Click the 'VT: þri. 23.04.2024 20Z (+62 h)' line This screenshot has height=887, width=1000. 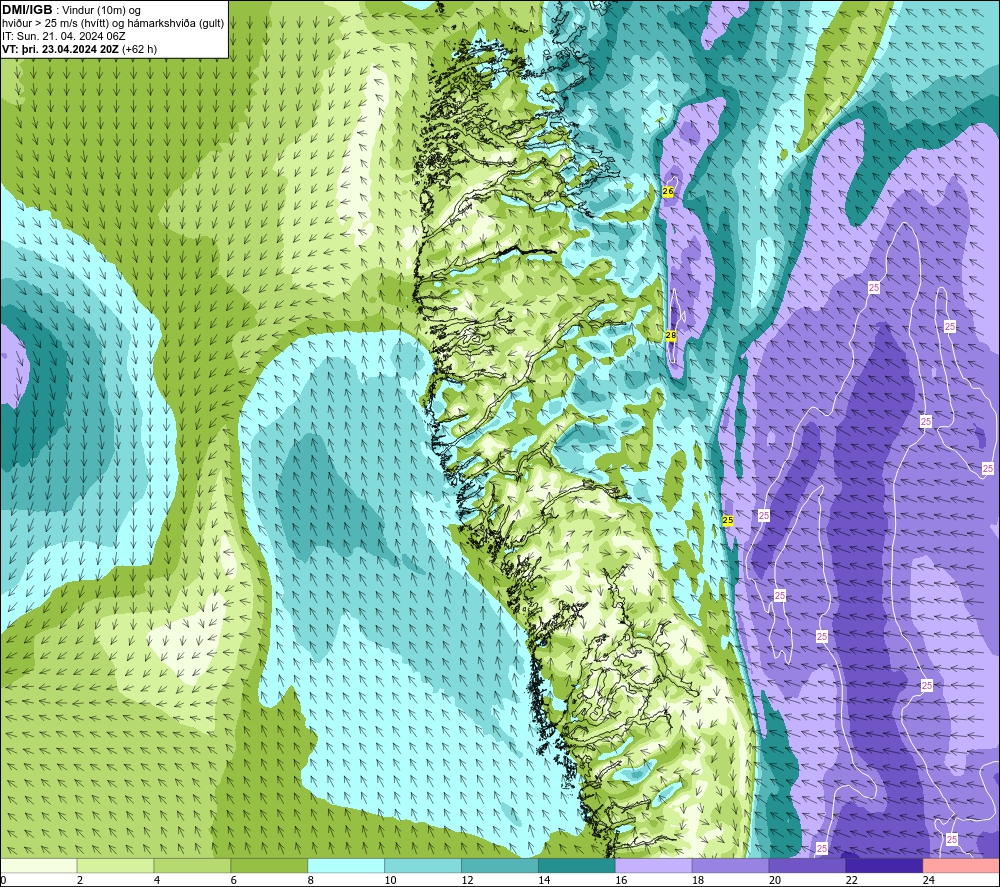(80, 49)
